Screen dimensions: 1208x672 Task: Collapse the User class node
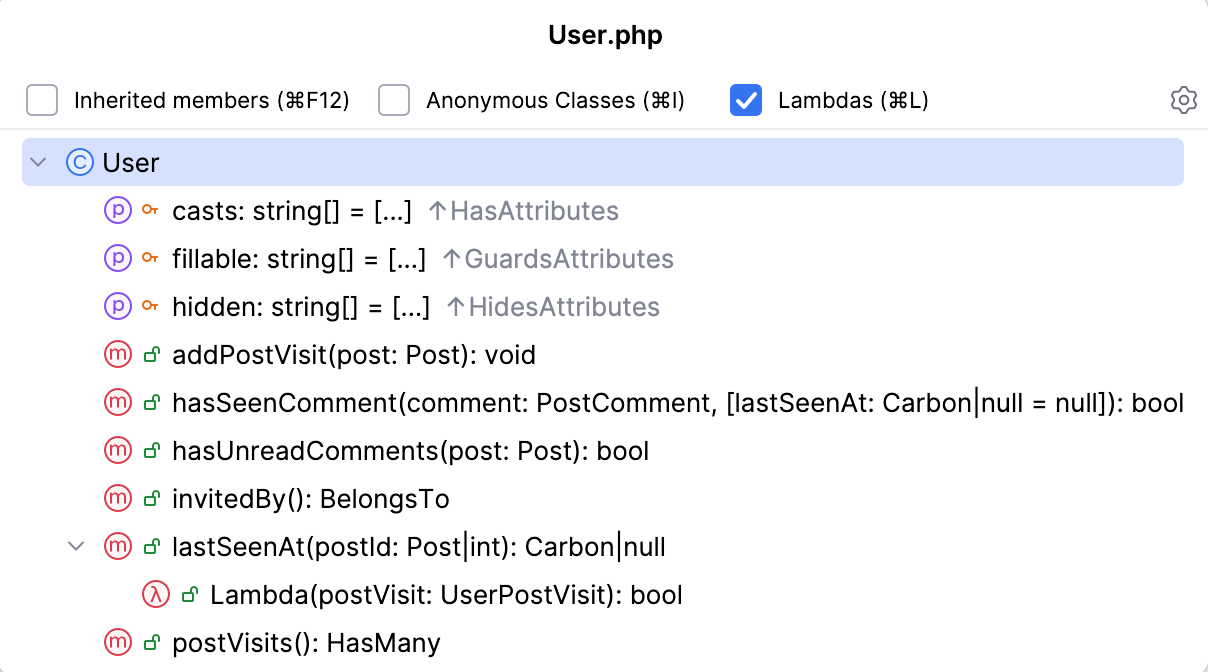(38, 162)
